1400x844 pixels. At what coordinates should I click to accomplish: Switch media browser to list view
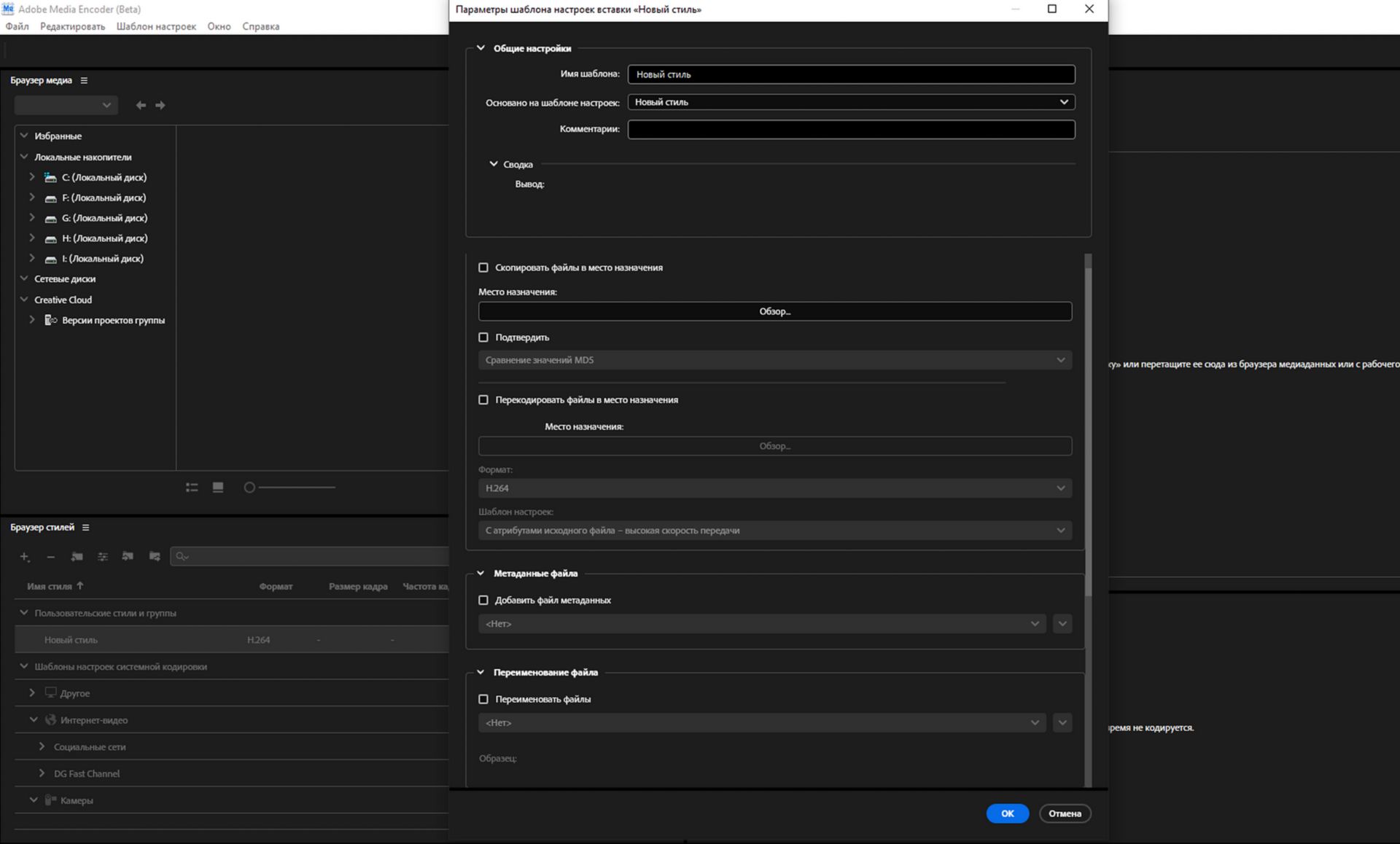coord(192,487)
